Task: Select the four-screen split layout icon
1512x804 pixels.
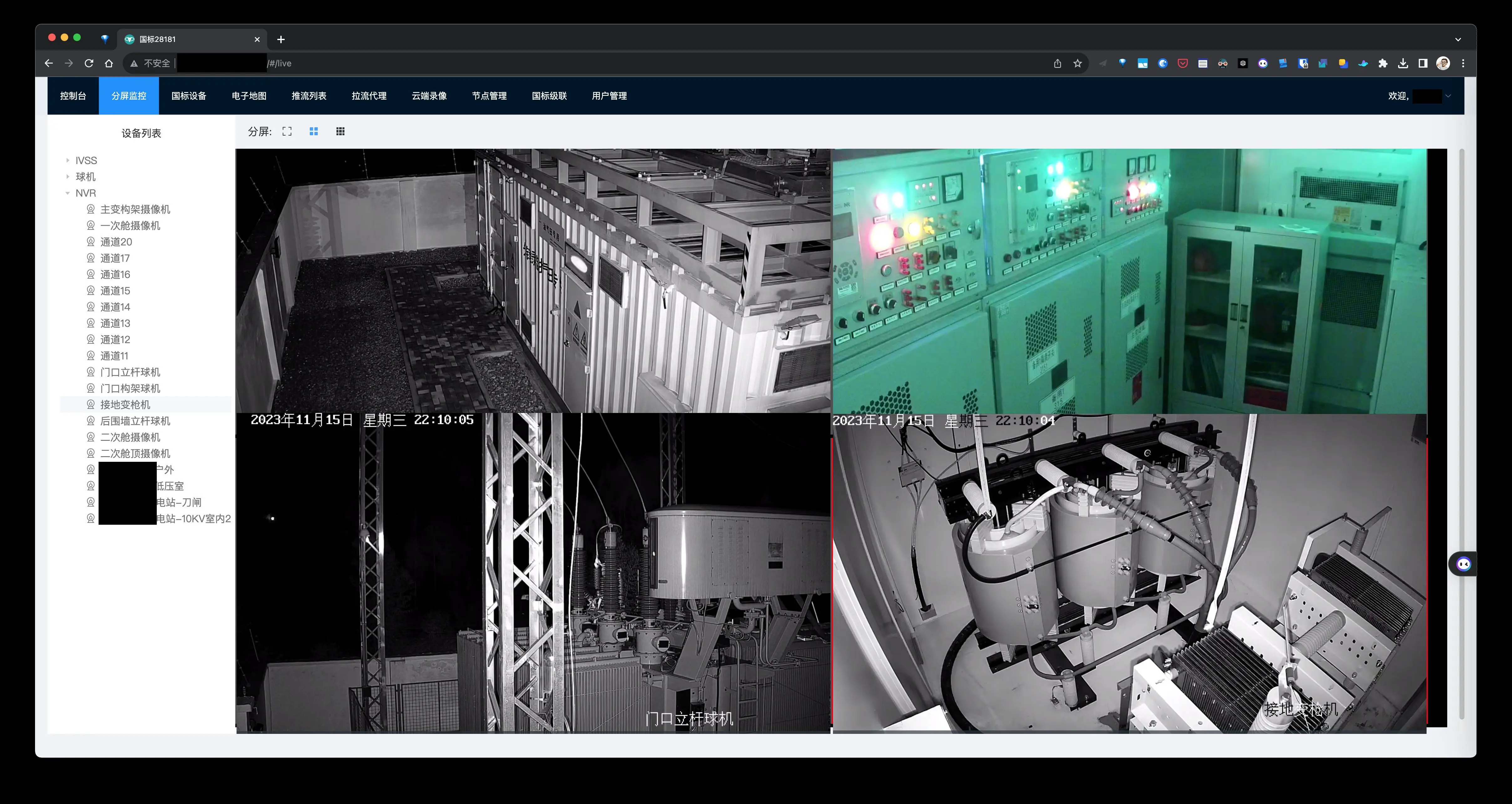Action: (314, 131)
